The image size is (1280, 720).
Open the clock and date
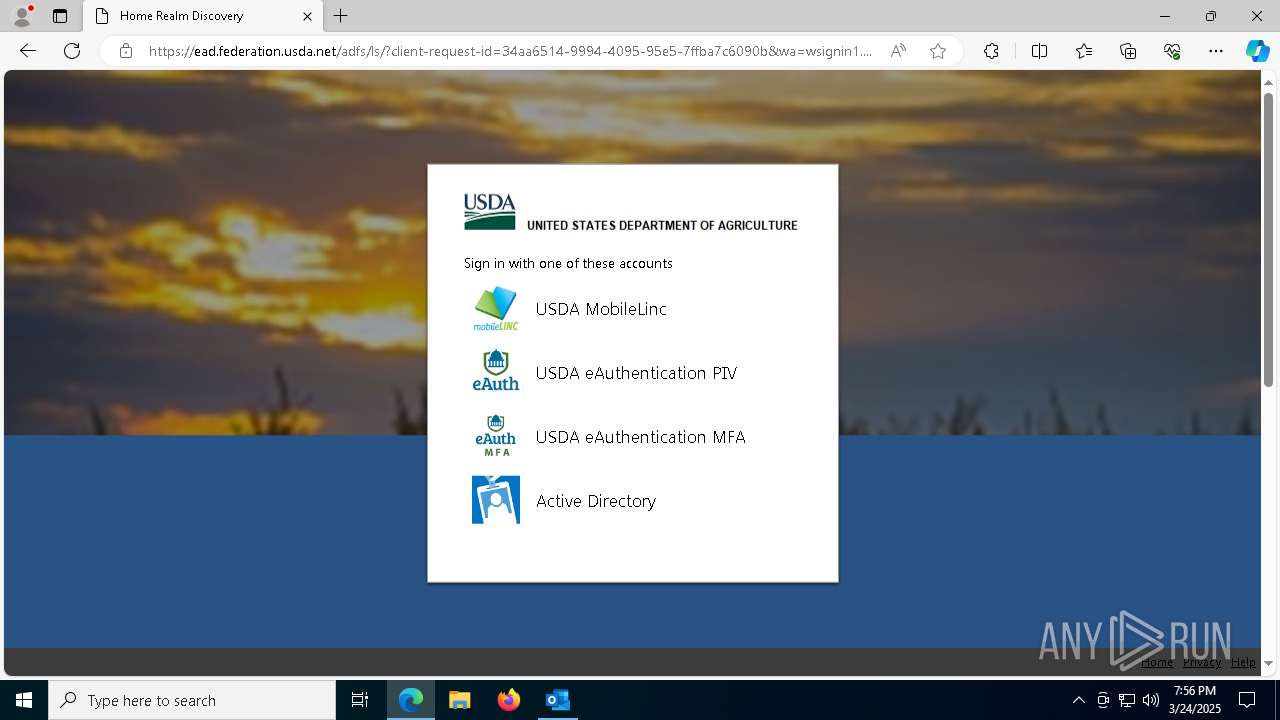[x=1195, y=700]
